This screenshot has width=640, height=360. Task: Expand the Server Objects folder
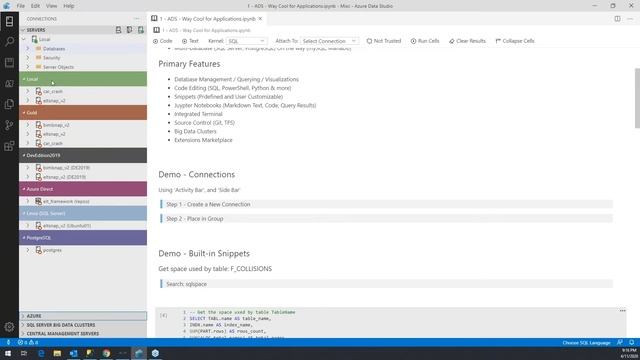coord(28,67)
